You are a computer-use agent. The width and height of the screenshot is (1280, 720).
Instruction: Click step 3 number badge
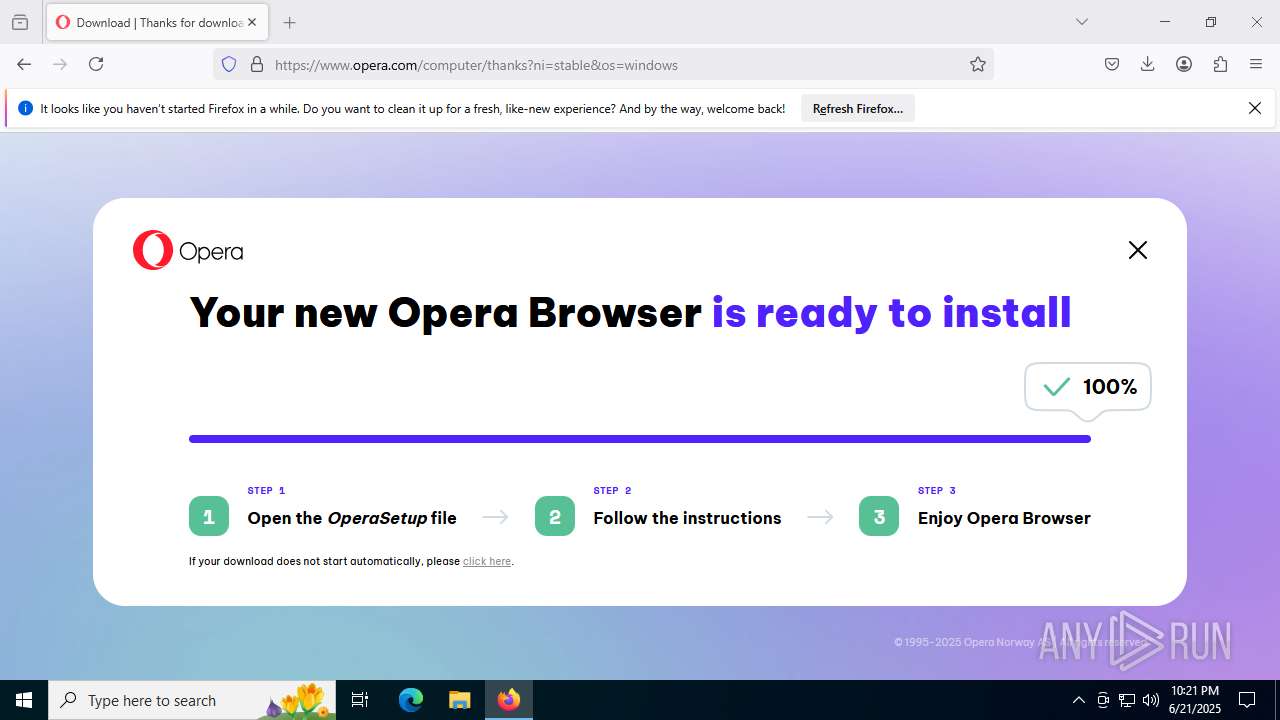[879, 516]
